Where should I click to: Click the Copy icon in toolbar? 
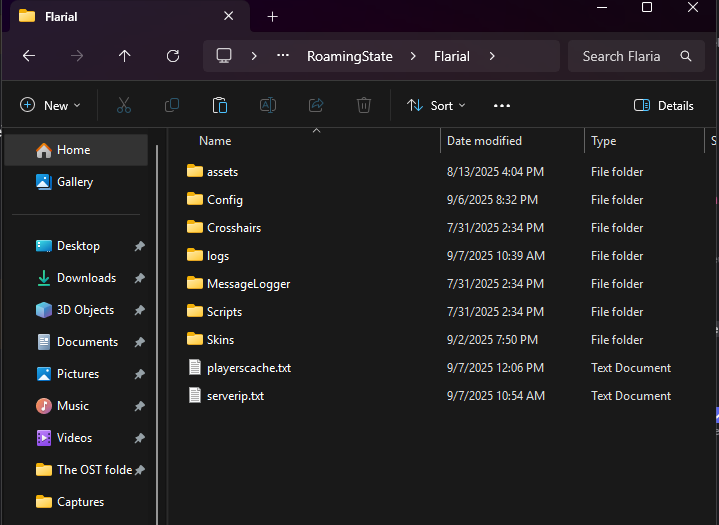point(172,105)
